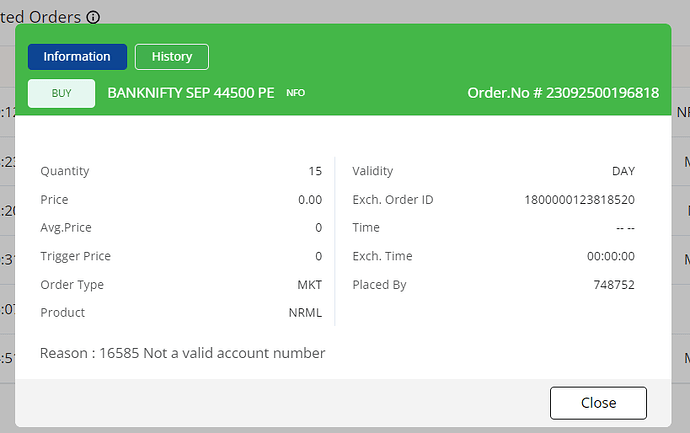Click the Price value 0.00
The height and width of the screenshot is (433, 690).
[x=310, y=200]
